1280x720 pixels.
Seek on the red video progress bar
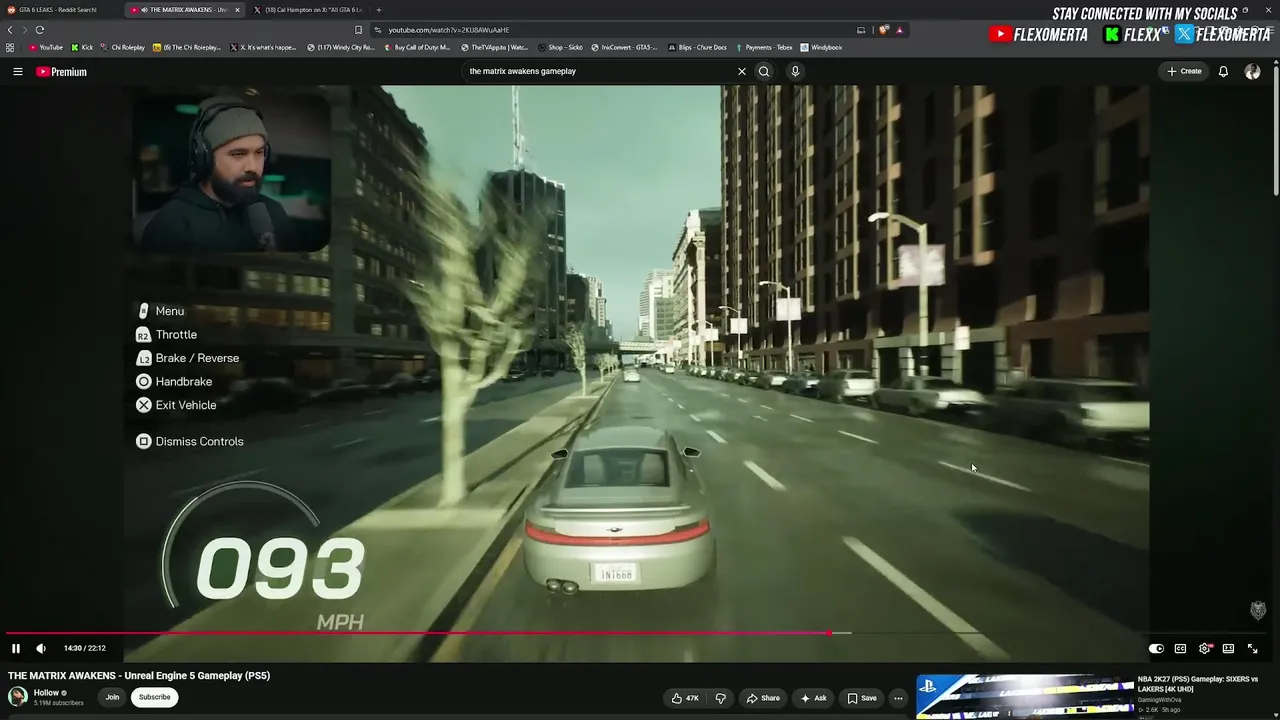click(x=418, y=633)
